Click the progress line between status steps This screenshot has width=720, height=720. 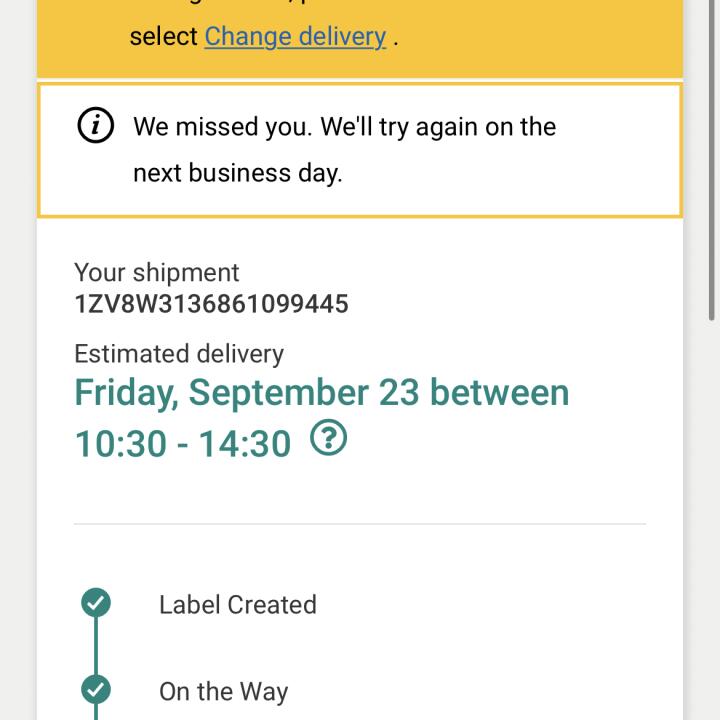(x=96, y=647)
